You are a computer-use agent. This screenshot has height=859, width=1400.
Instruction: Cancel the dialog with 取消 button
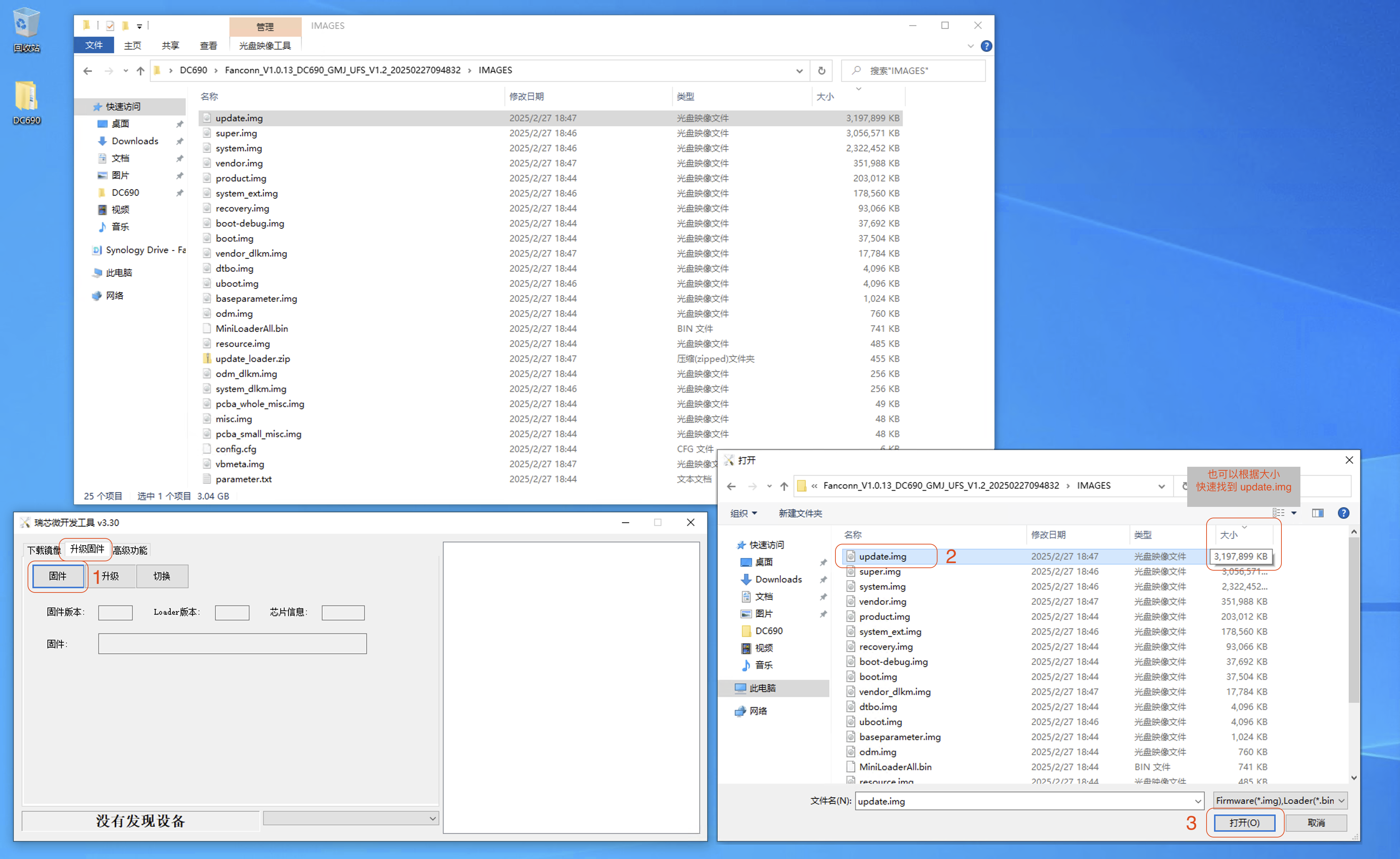tap(1316, 822)
